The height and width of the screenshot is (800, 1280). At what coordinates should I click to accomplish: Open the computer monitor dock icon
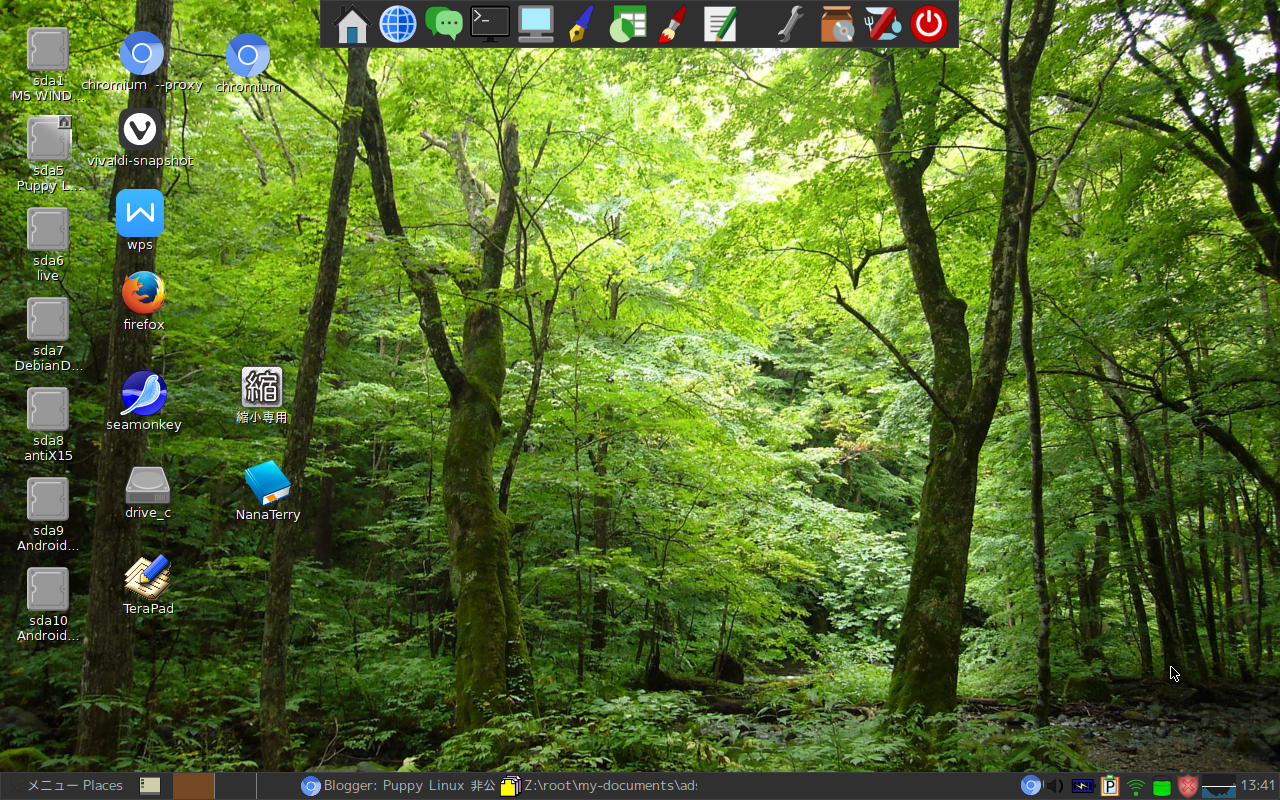tap(536, 24)
